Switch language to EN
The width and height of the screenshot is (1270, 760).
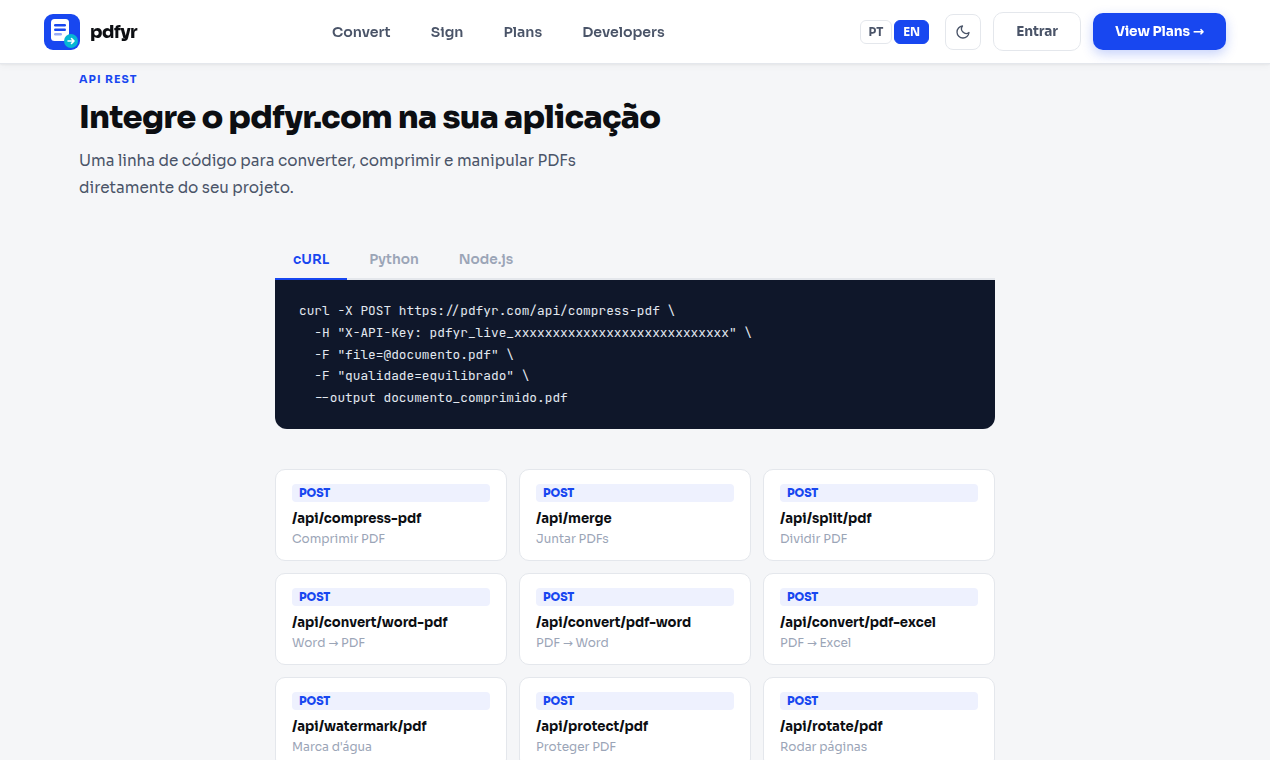point(911,32)
